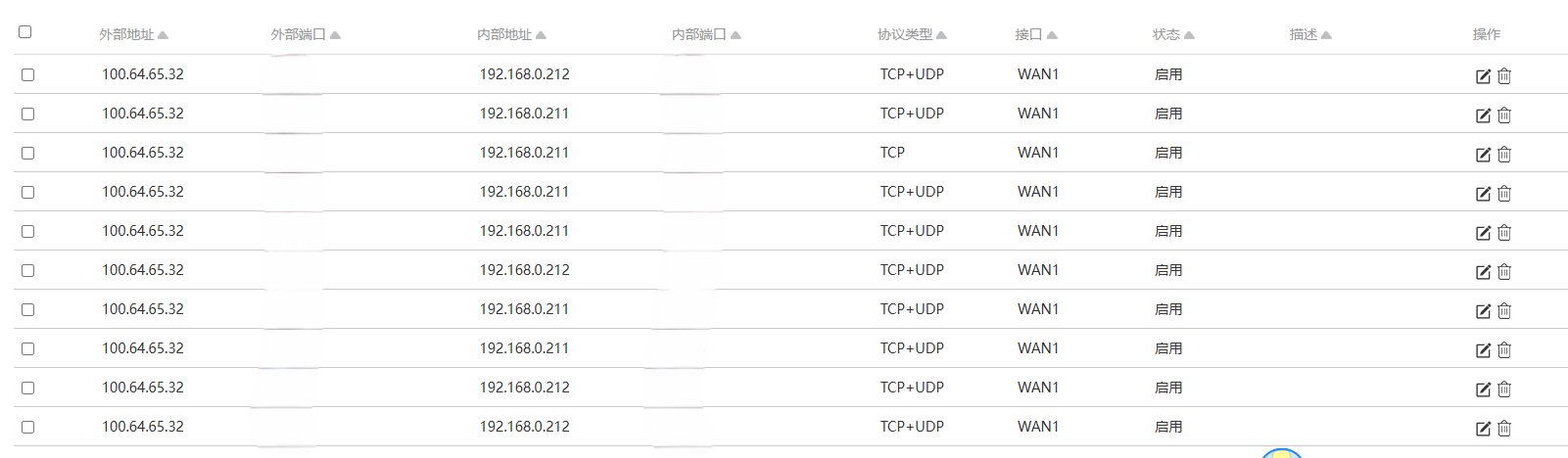Check the first row's checkbox

coord(28,74)
